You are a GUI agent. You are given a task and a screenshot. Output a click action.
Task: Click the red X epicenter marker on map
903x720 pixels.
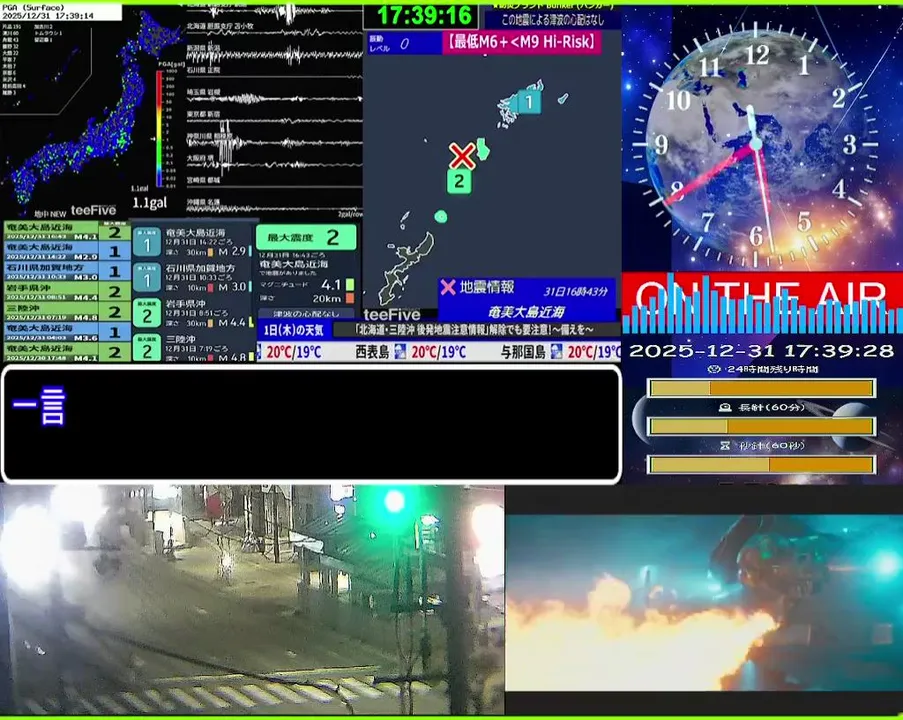pos(462,156)
